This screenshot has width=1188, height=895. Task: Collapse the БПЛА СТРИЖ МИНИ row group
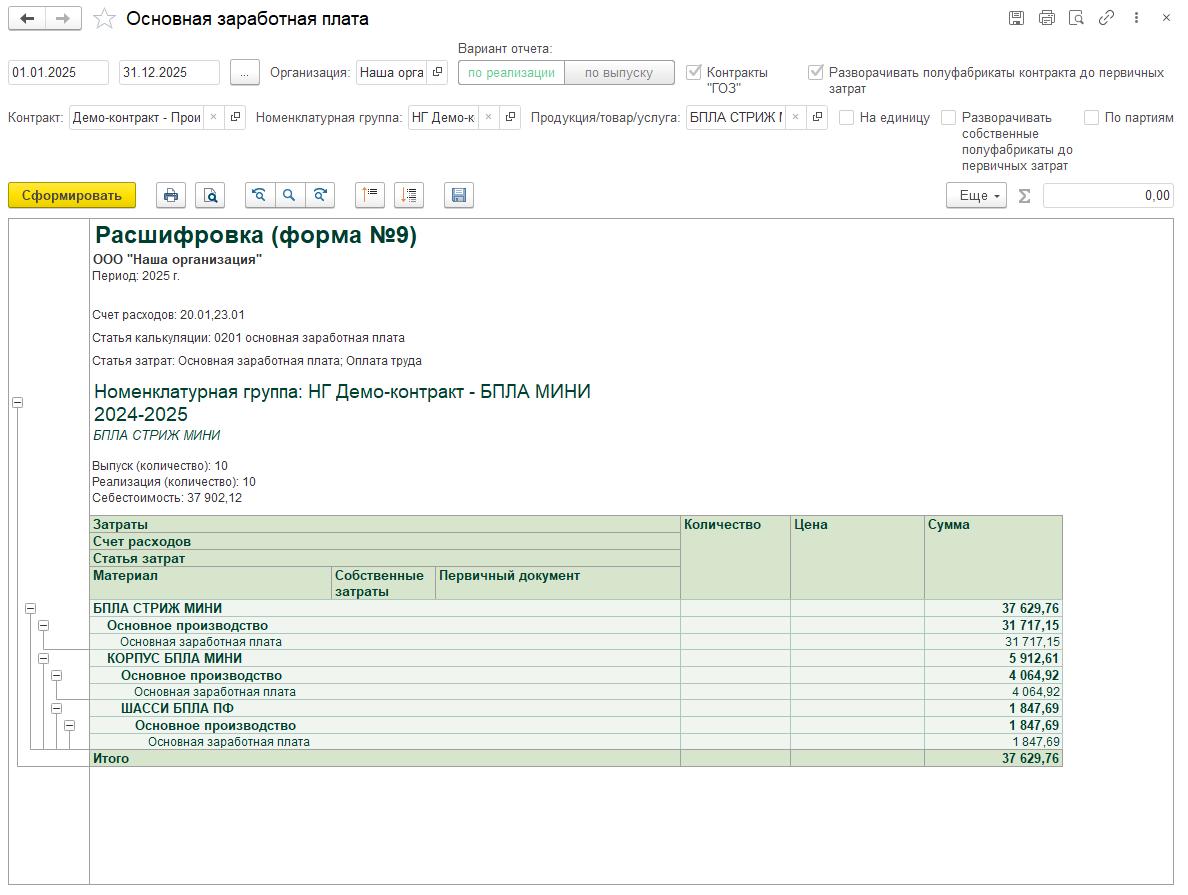[30, 609]
